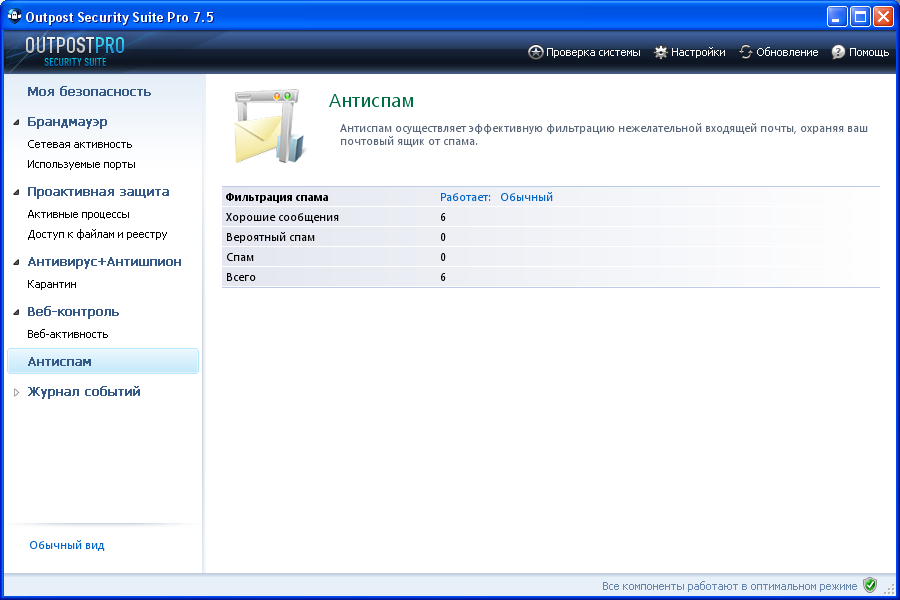The width and height of the screenshot is (900, 600).
Task: Open Помощь from the top bar
Action: [868, 52]
